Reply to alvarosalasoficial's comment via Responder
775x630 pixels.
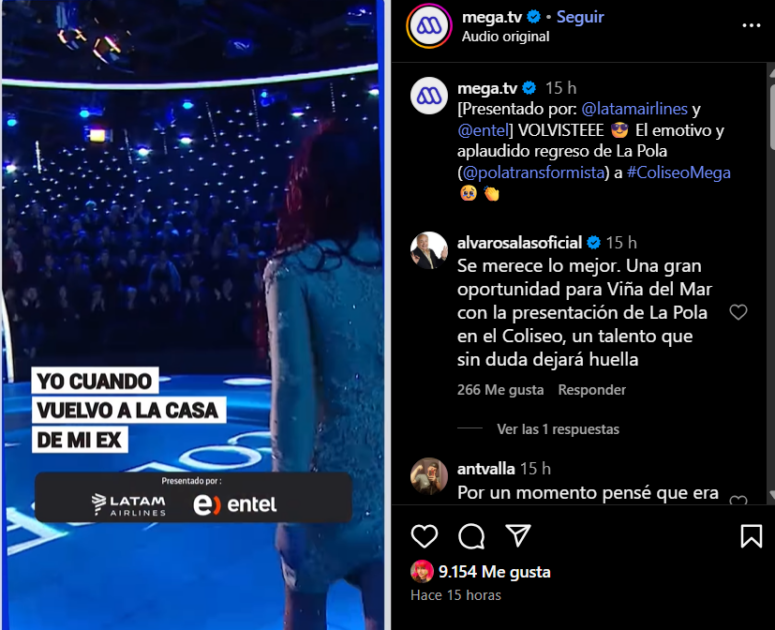(x=592, y=390)
